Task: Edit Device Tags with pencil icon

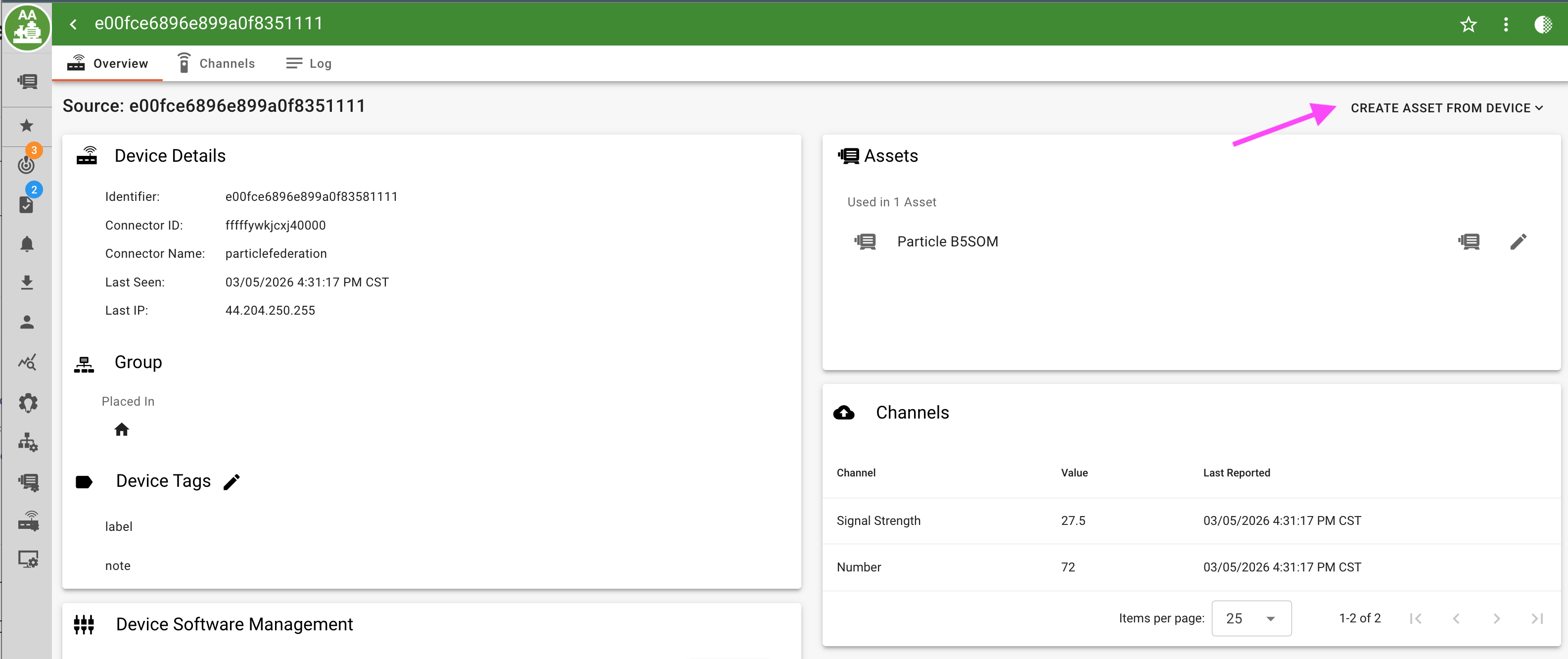Action: click(x=232, y=481)
